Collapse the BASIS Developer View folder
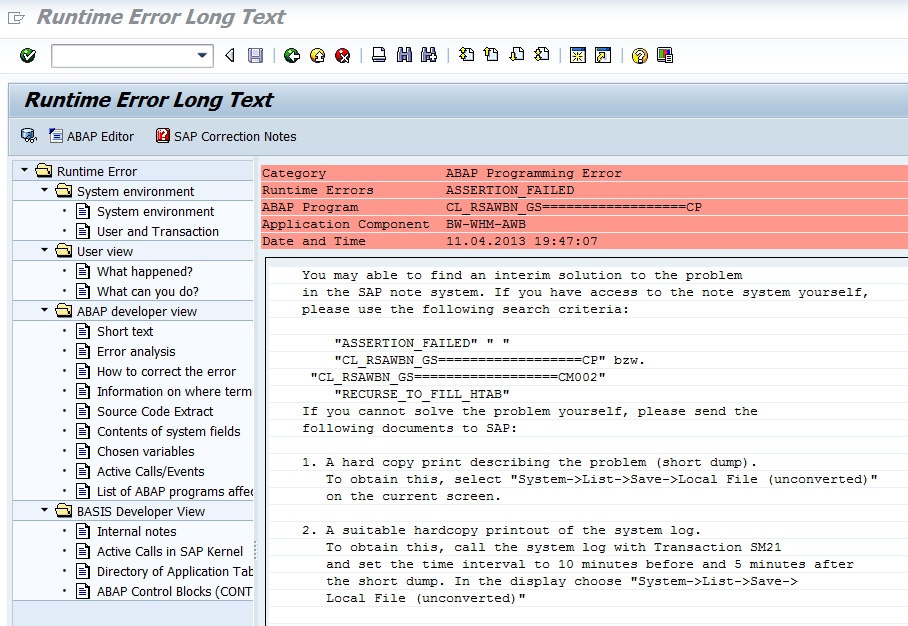This screenshot has height=626, width=908. point(45,510)
